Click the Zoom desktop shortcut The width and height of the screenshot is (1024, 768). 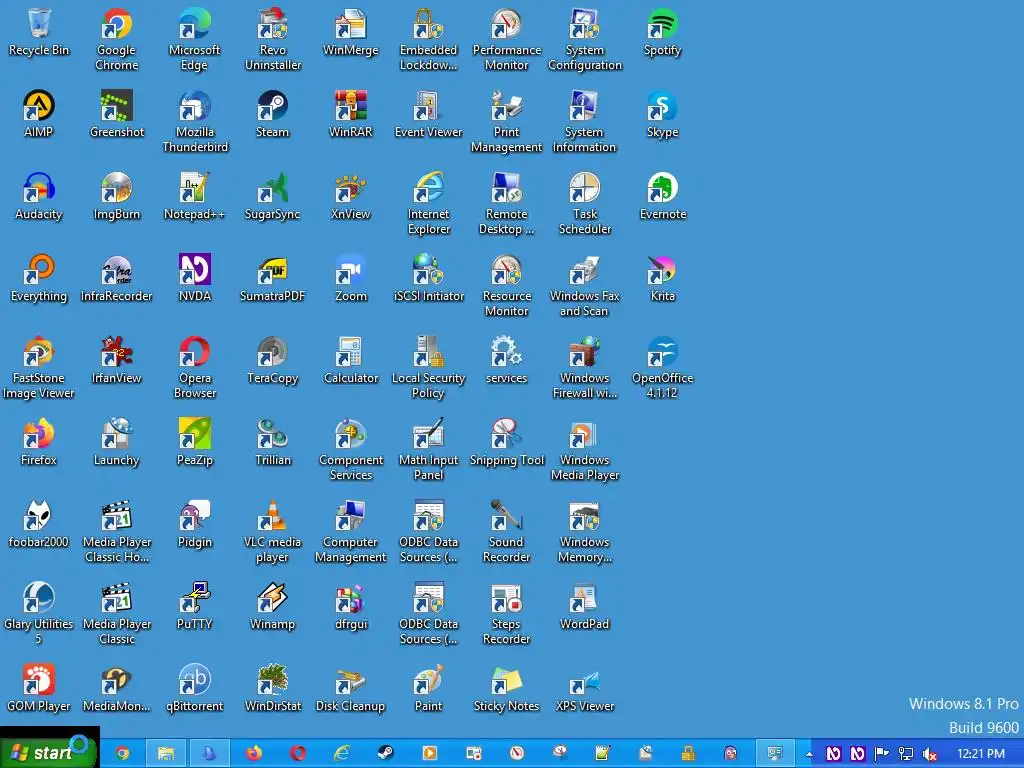(351, 278)
